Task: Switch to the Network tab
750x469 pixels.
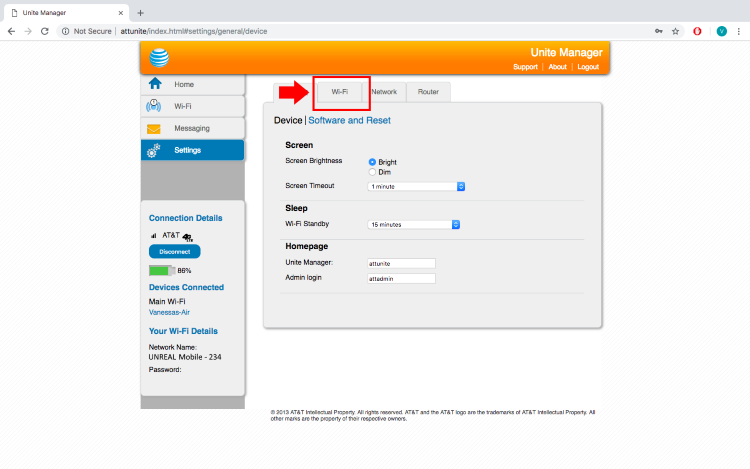Action: coord(384,92)
